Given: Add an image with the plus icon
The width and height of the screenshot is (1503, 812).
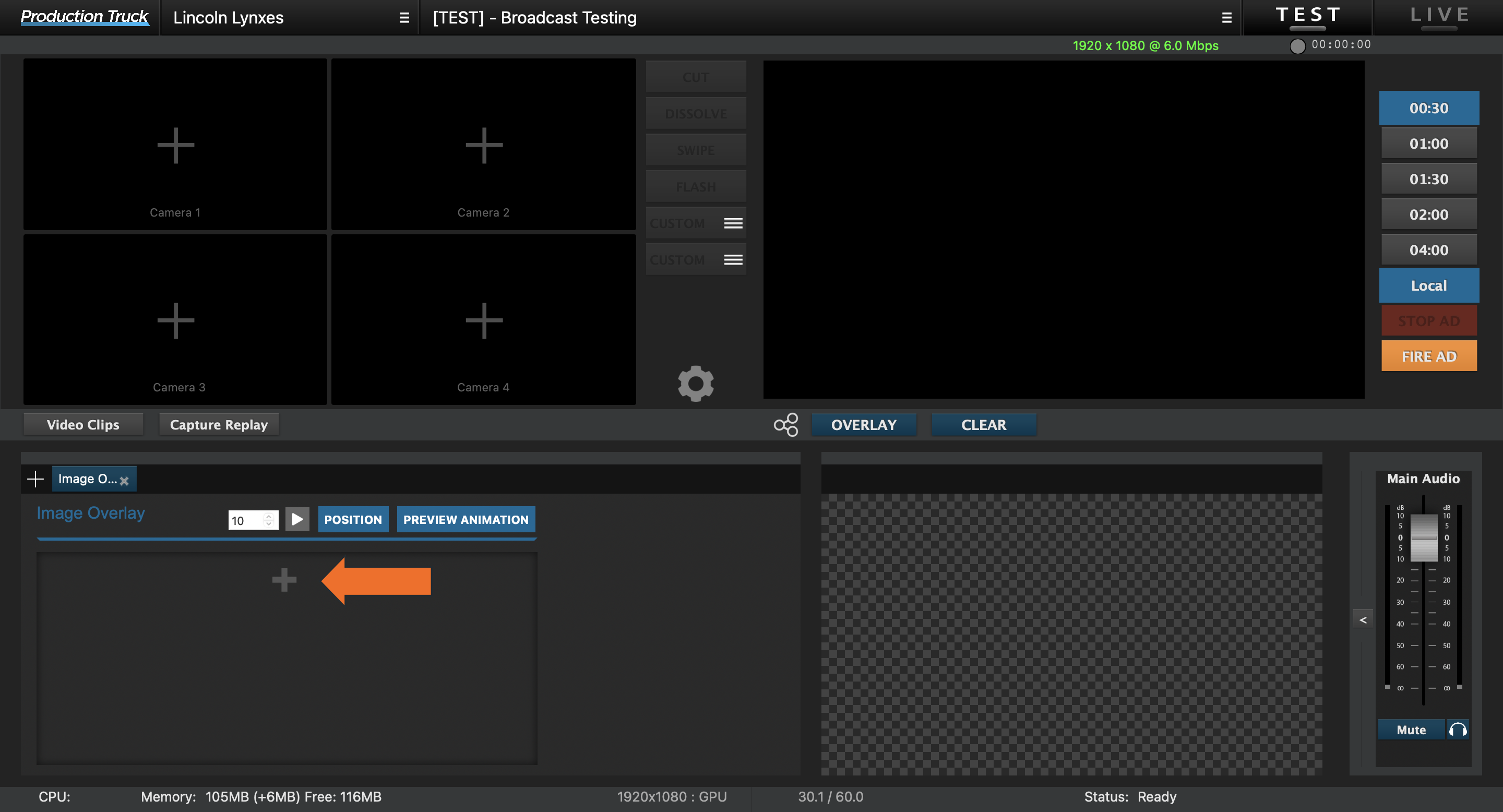Looking at the screenshot, I should click(285, 580).
